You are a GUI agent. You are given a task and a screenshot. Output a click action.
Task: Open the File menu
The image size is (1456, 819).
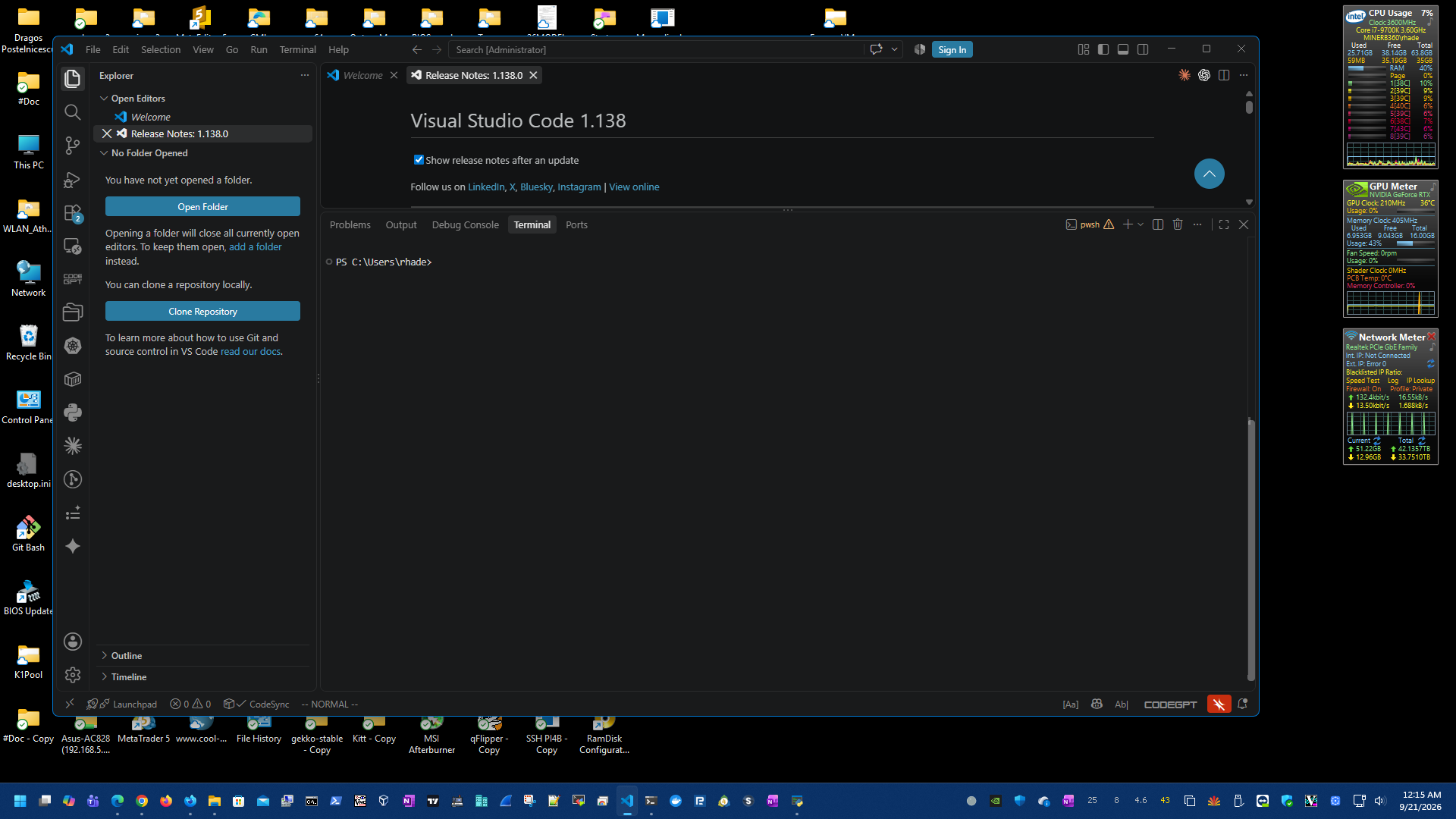(93, 49)
